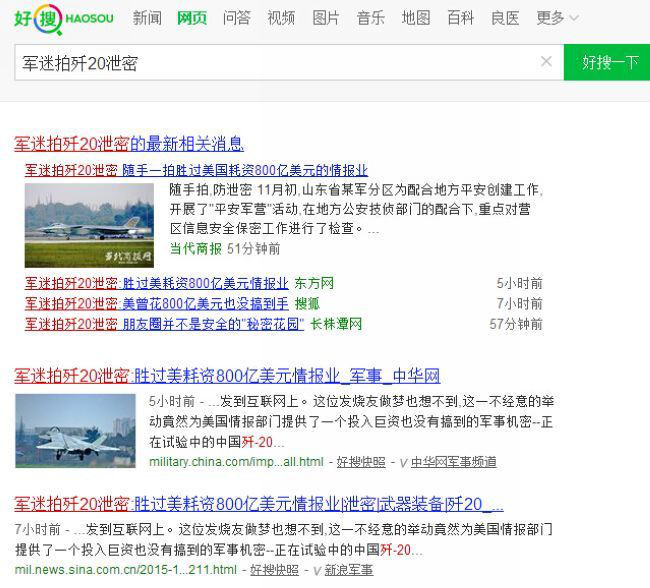Open the 新闻 news tab
This screenshot has height=588, width=650.
tap(147, 18)
